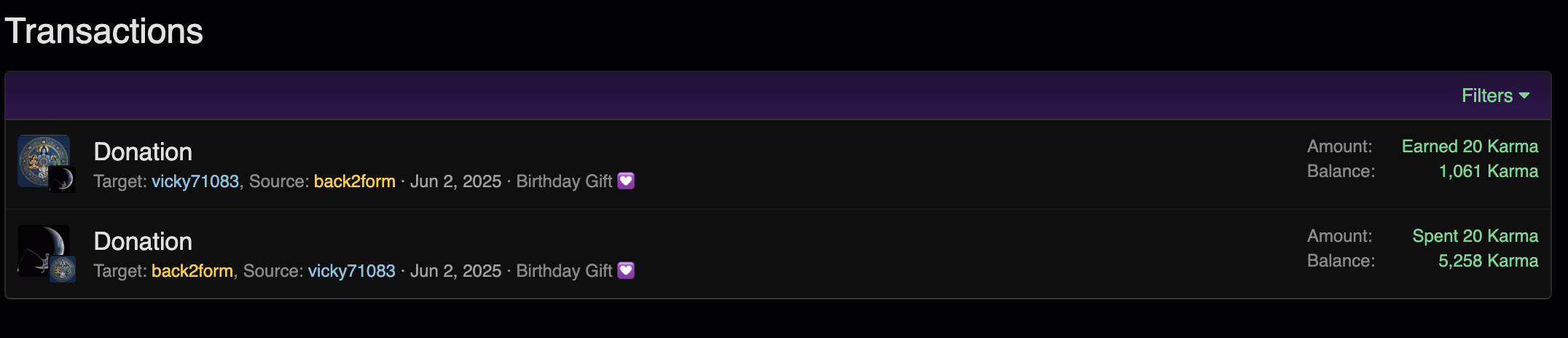Click the small mandala avatar overlay in the Spent row
This screenshot has height=338, width=1568.
[63, 270]
